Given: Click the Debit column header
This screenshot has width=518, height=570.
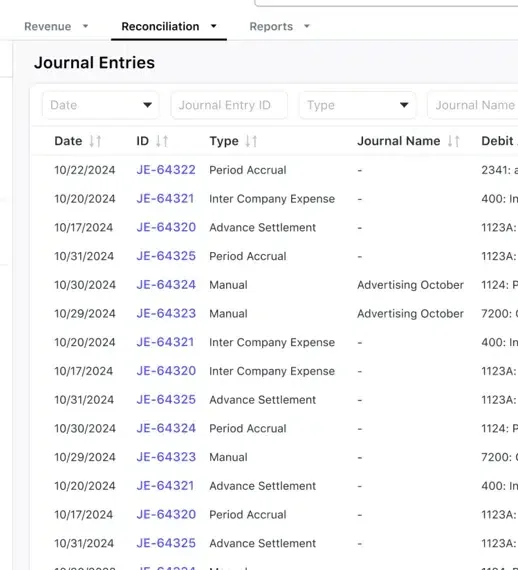Looking at the screenshot, I should pos(498,141).
